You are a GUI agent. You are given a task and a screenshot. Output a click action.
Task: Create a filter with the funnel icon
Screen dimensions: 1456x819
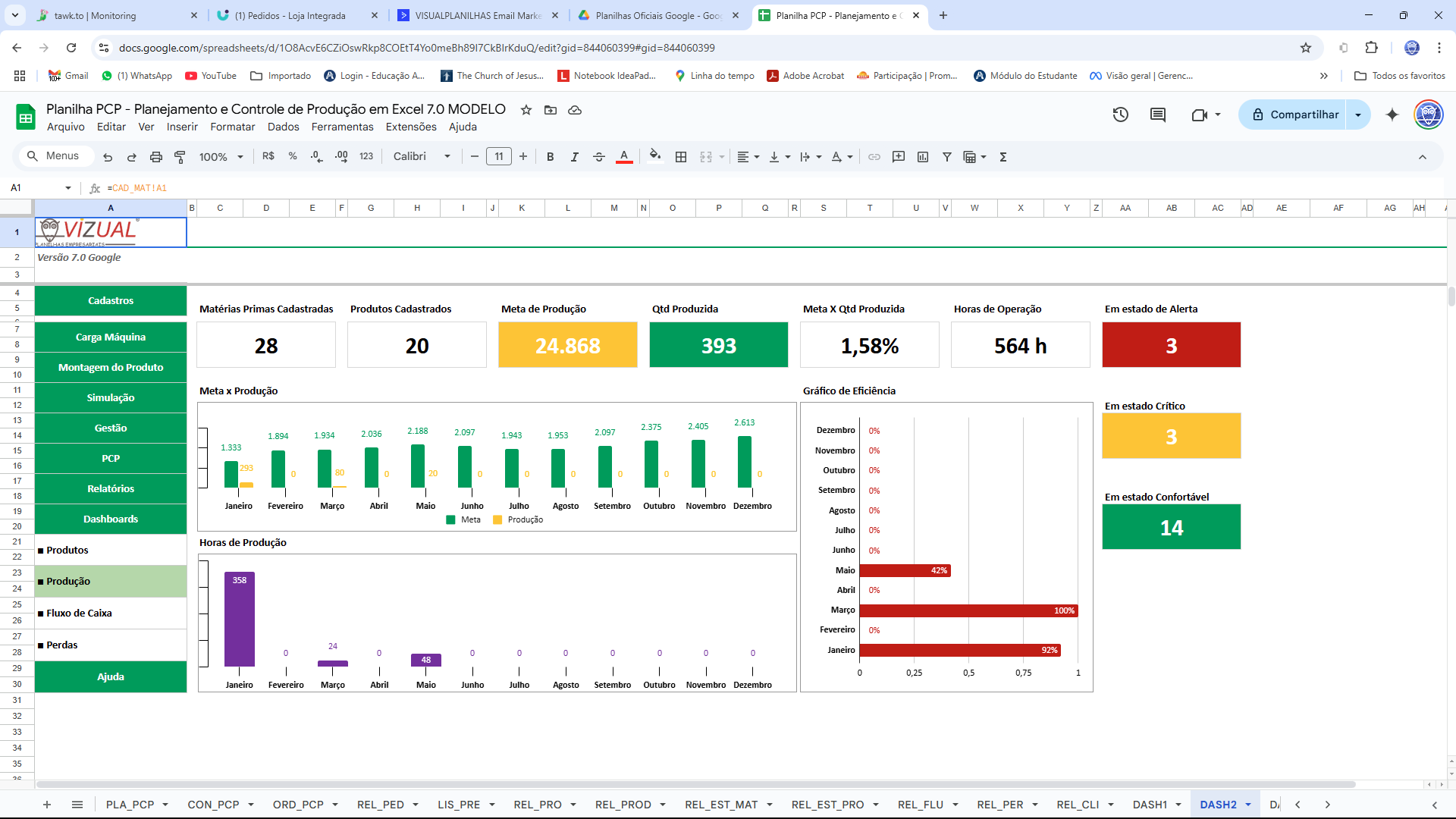pos(947,157)
